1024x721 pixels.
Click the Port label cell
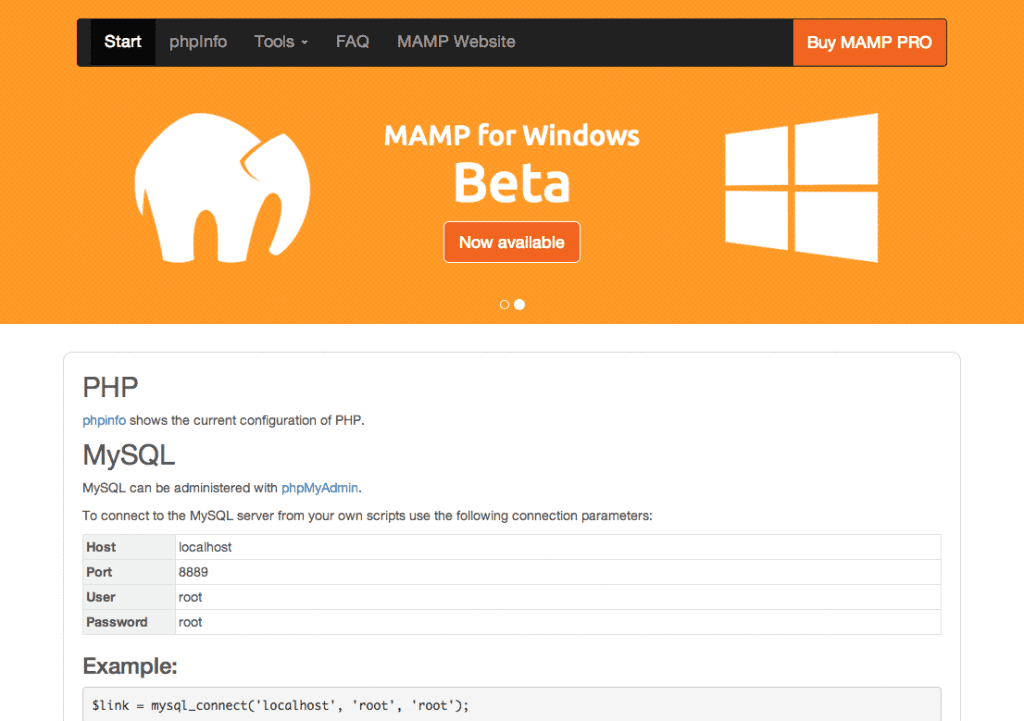point(129,572)
